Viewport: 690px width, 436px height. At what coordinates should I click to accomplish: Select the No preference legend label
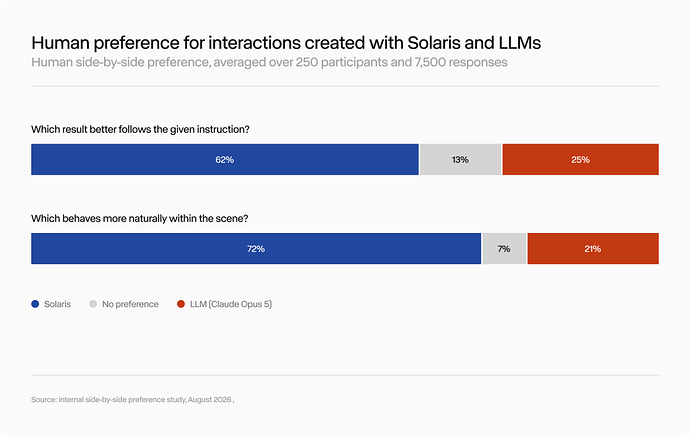(x=130, y=304)
